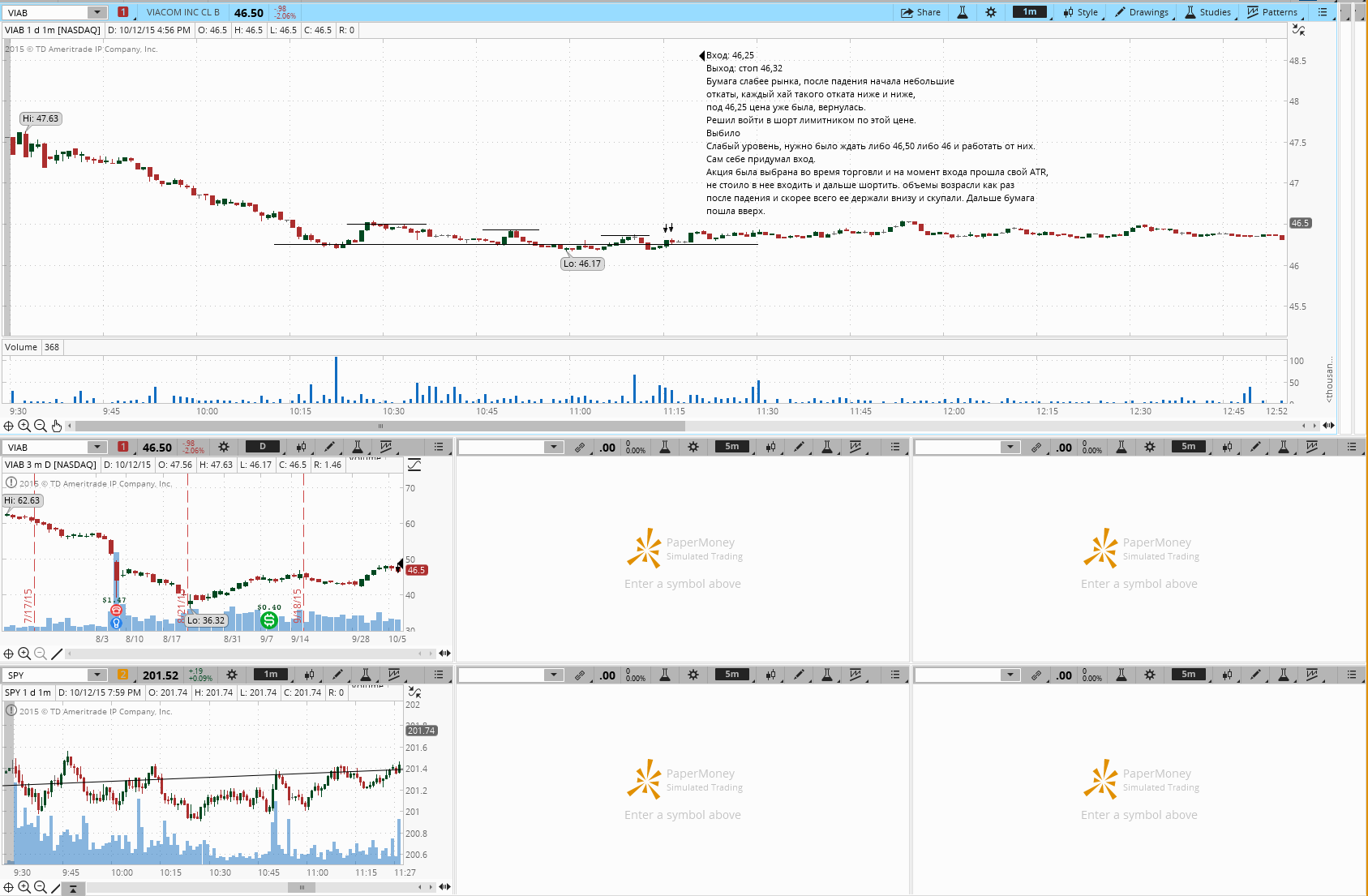Image resolution: width=1368 pixels, height=896 pixels.
Task: Open the Patterns menu
Action: point(1272,12)
